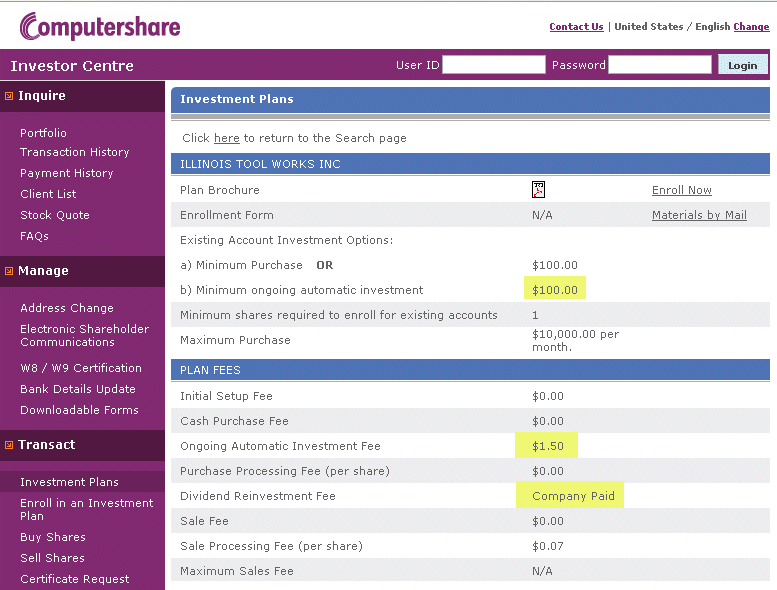Open Stock Quote
The height and width of the screenshot is (590, 777).
[55, 215]
